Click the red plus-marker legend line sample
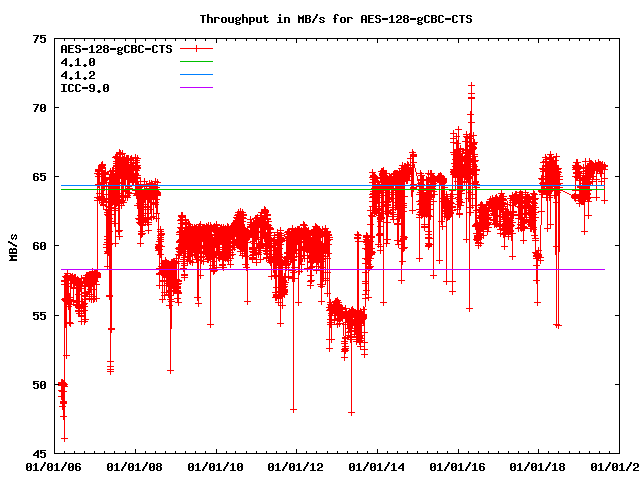 197,49
